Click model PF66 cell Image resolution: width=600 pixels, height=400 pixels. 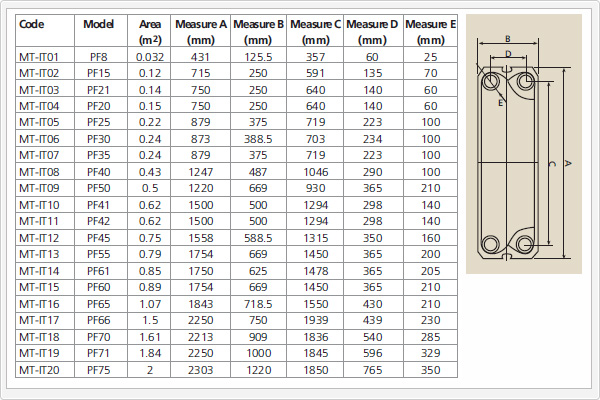(99, 320)
